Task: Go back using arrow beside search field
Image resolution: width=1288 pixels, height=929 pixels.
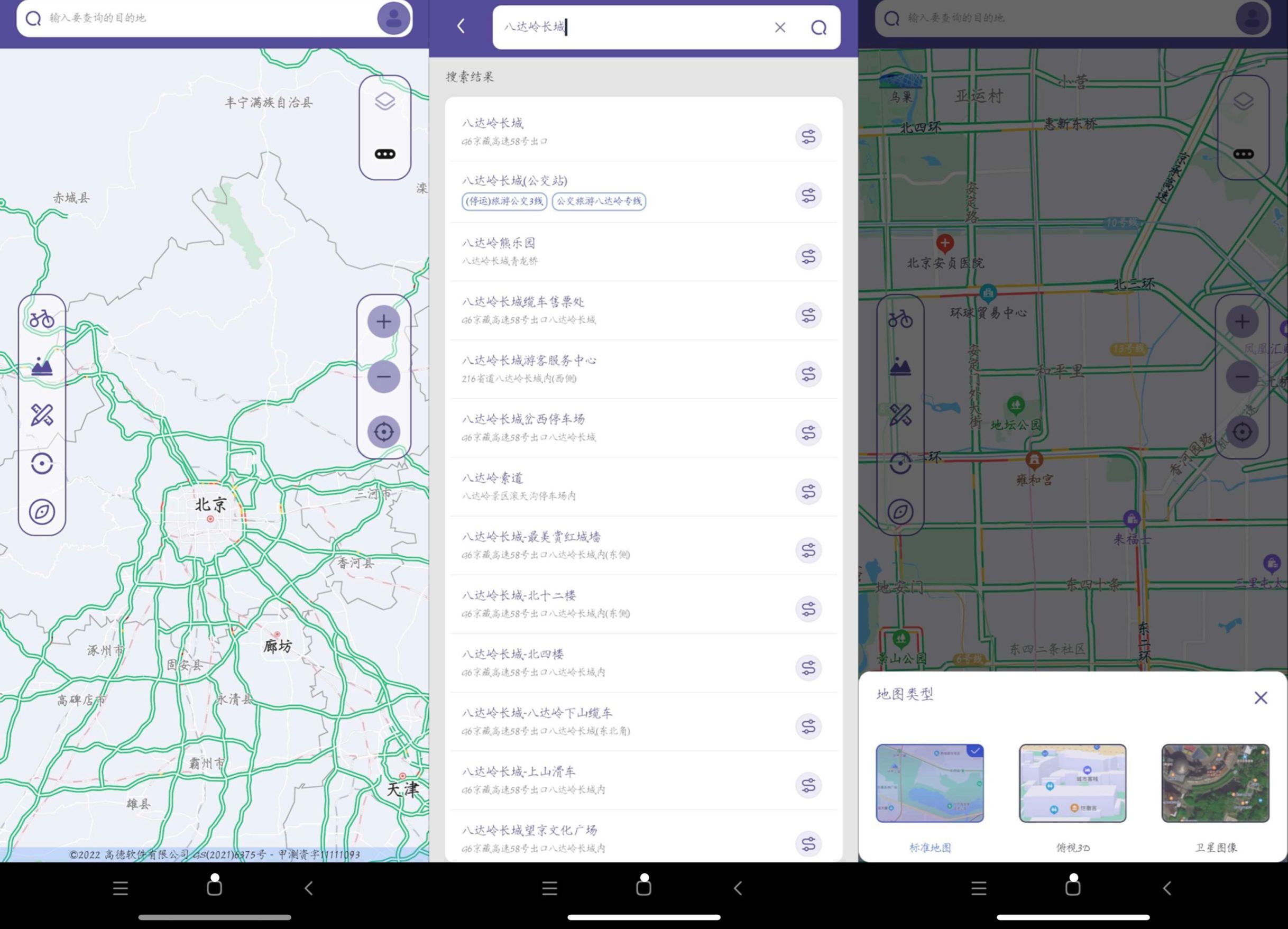Action: point(461,26)
